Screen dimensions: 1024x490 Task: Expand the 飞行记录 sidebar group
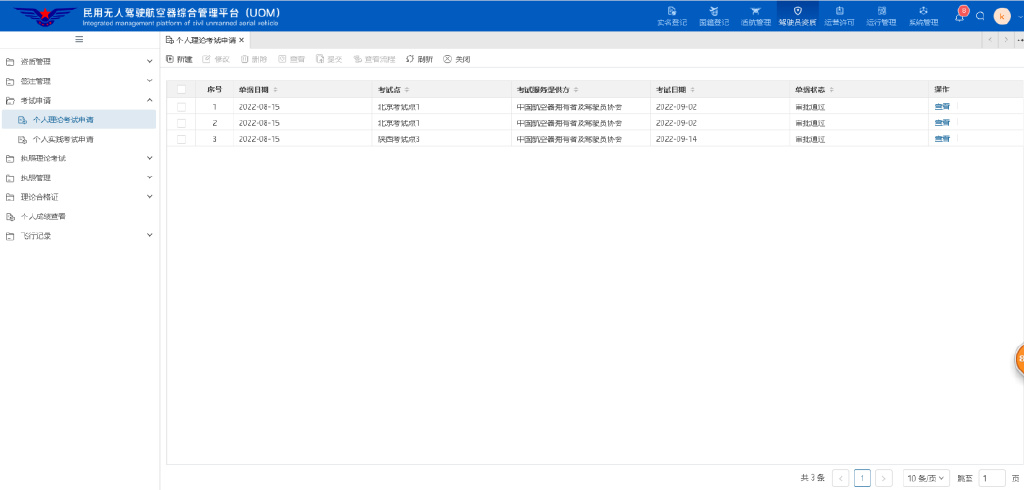79,236
